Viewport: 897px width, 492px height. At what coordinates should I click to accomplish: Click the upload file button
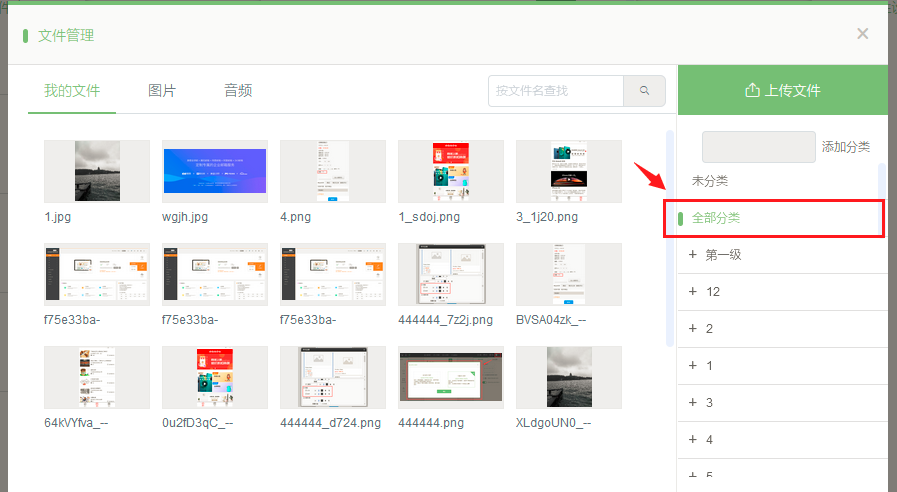coord(782,91)
